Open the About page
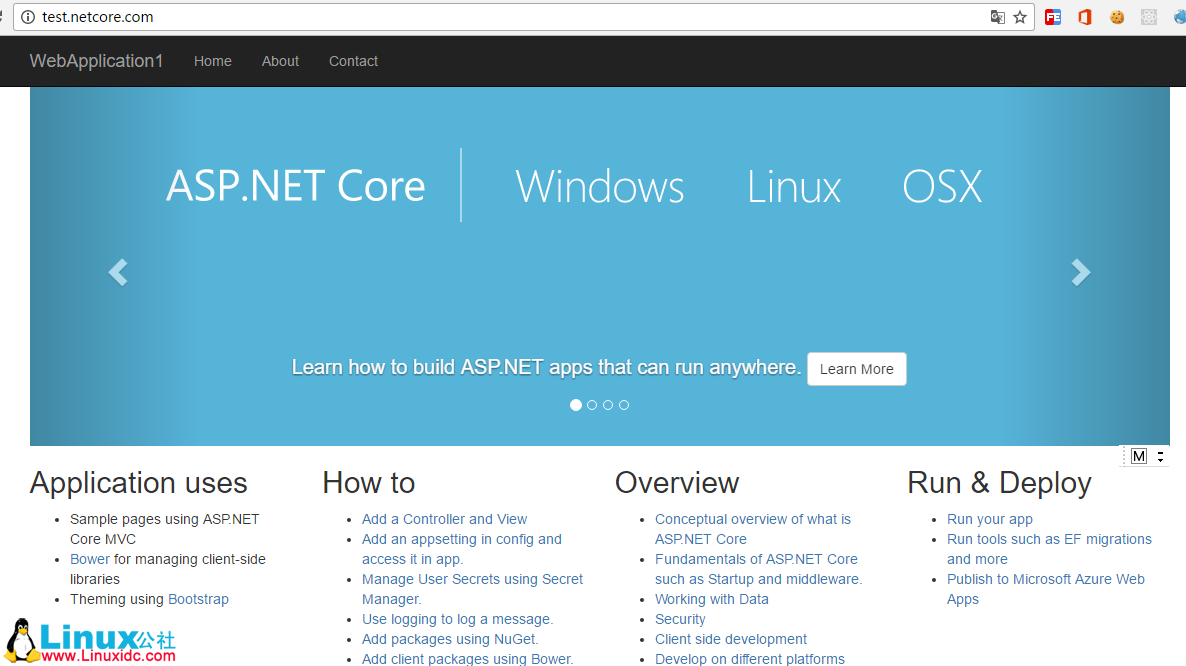Screen dimensions: 1186x666 click(x=280, y=61)
